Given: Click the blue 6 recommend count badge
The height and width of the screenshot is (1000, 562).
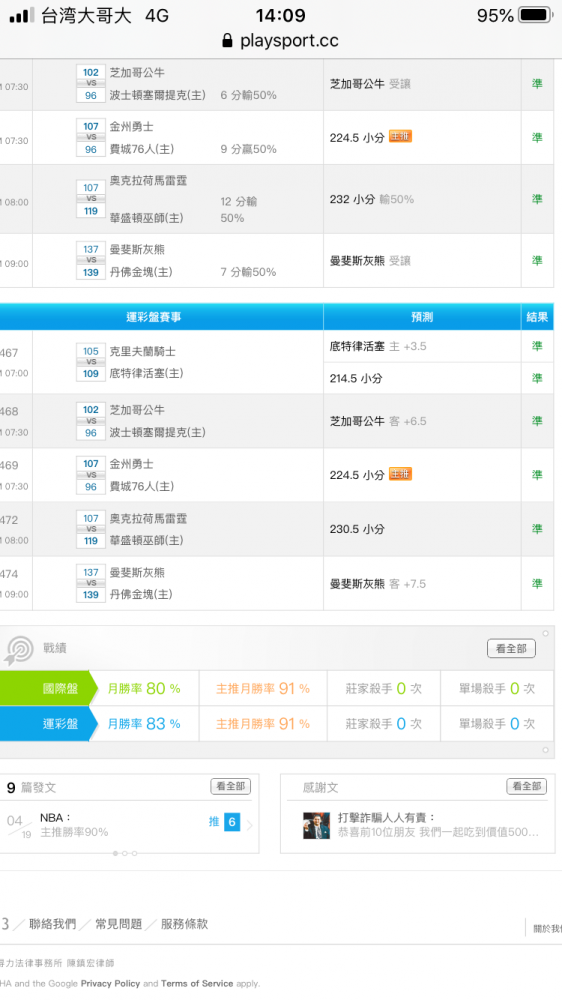Looking at the screenshot, I should click(x=232, y=822).
